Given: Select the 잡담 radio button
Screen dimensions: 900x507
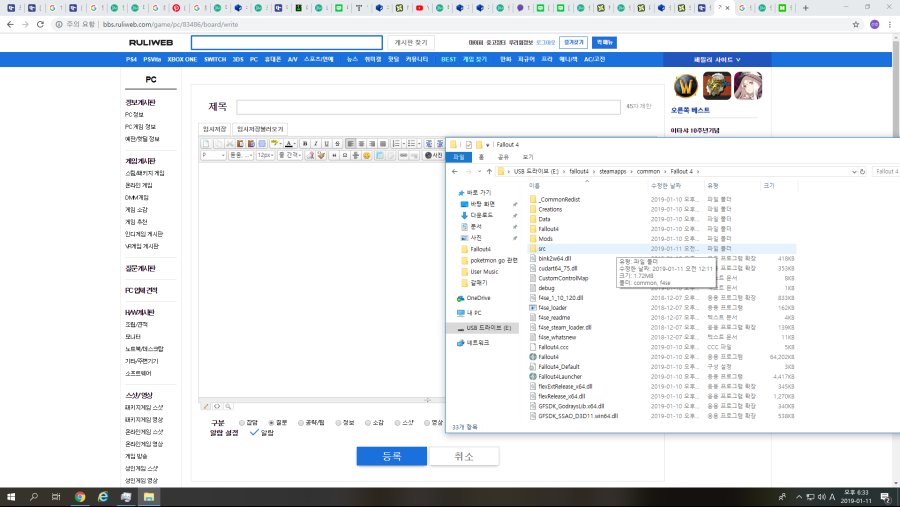Looking at the screenshot, I should click(241, 422).
